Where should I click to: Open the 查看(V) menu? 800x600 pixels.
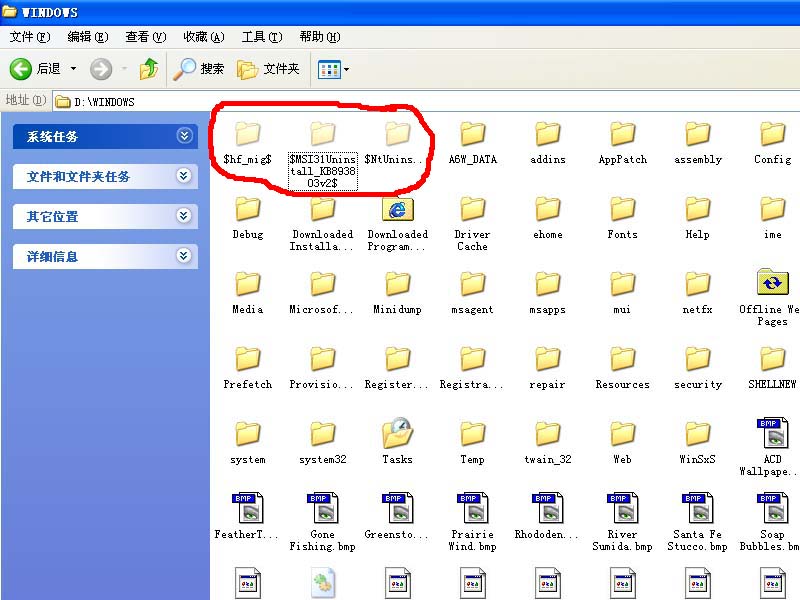(146, 37)
